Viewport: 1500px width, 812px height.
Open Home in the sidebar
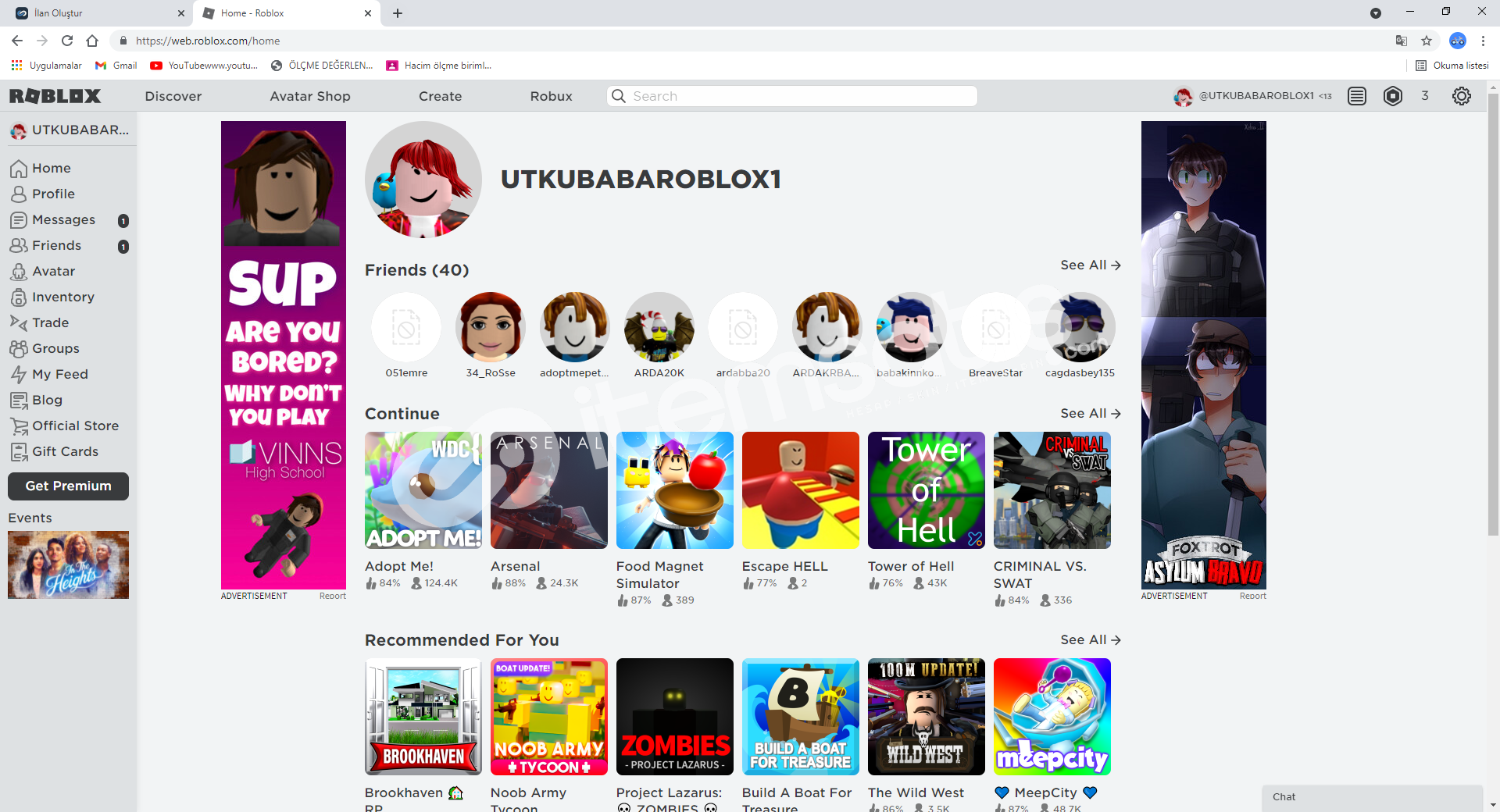click(51, 168)
